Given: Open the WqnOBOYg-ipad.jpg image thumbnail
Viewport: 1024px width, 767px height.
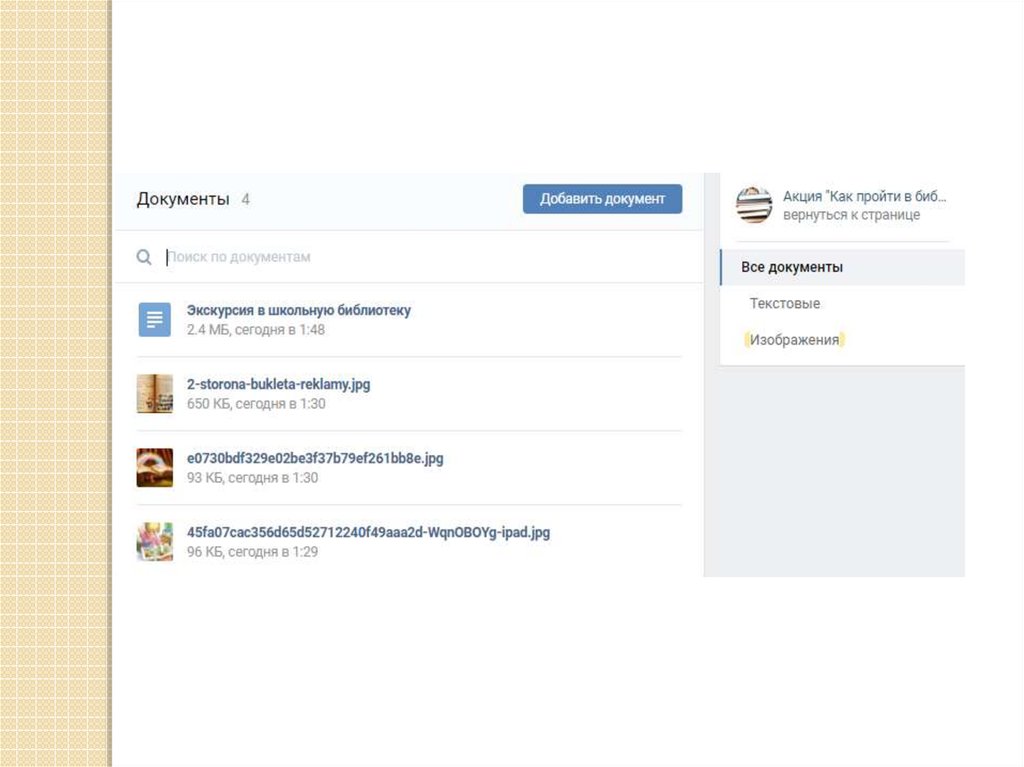Looking at the screenshot, I should coord(155,542).
